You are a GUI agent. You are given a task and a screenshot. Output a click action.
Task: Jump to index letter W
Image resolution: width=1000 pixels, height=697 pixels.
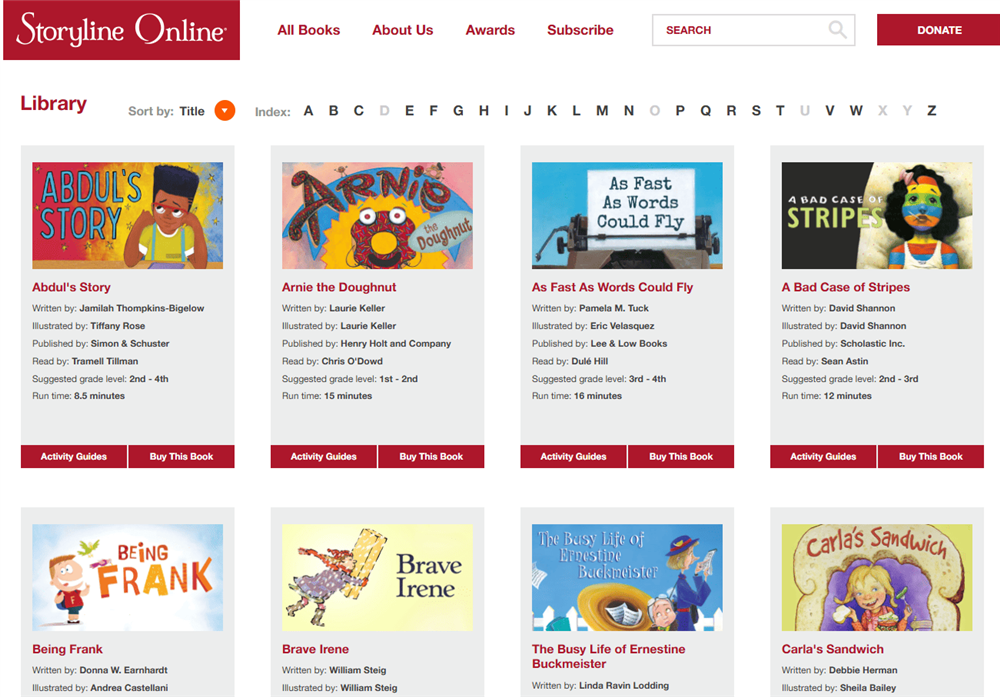[x=856, y=111]
